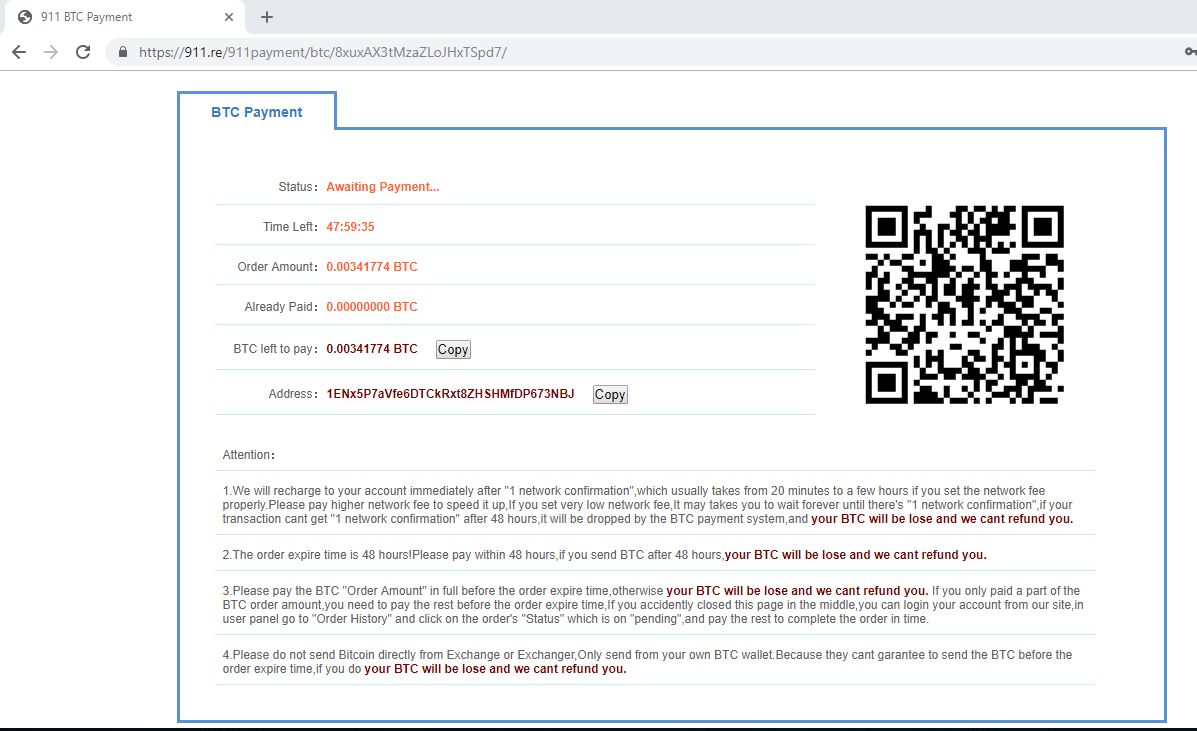Go back to the previous page
The width and height of the screenshot is (1197, 731).
[19, 52]
